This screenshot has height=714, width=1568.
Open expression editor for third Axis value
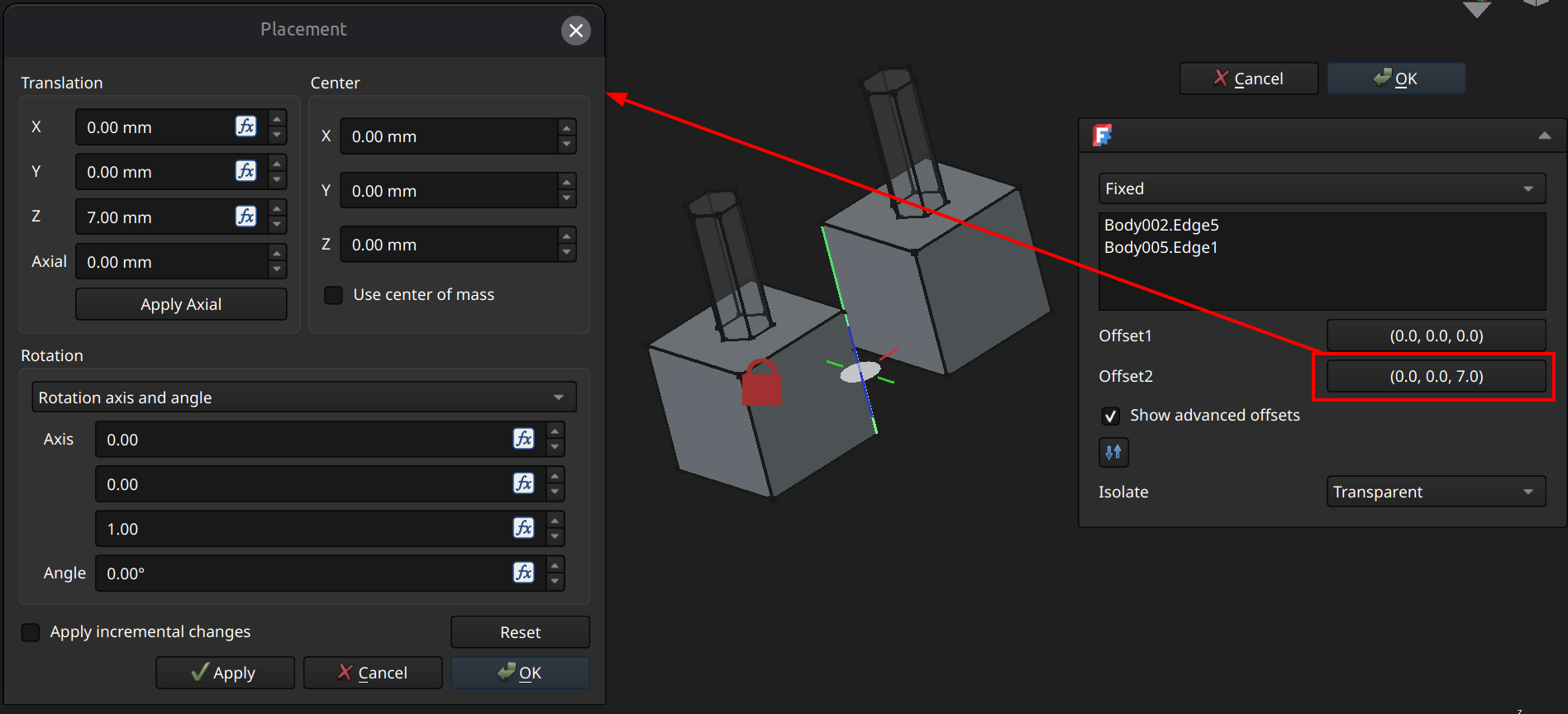pyautogui.click(x=524, y=528)
